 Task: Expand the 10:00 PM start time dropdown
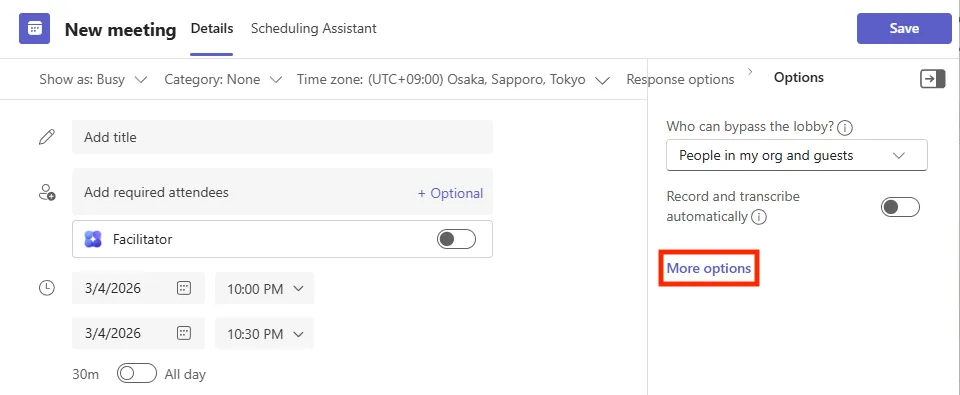point(264,288)
